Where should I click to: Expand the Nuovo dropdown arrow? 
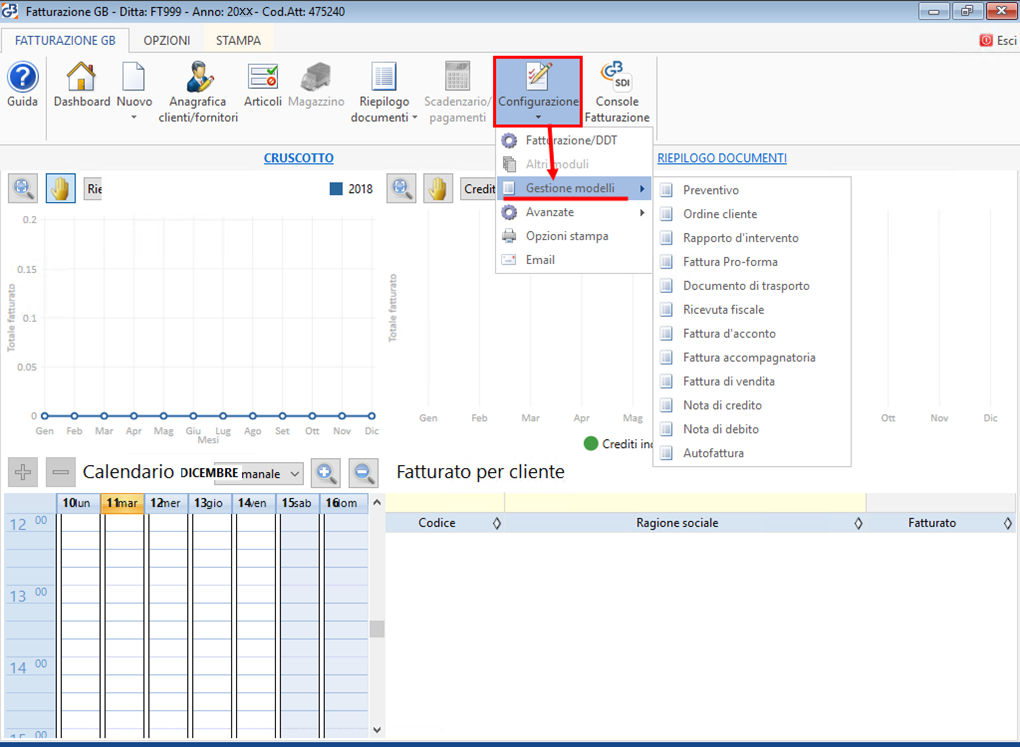[134, 118]
